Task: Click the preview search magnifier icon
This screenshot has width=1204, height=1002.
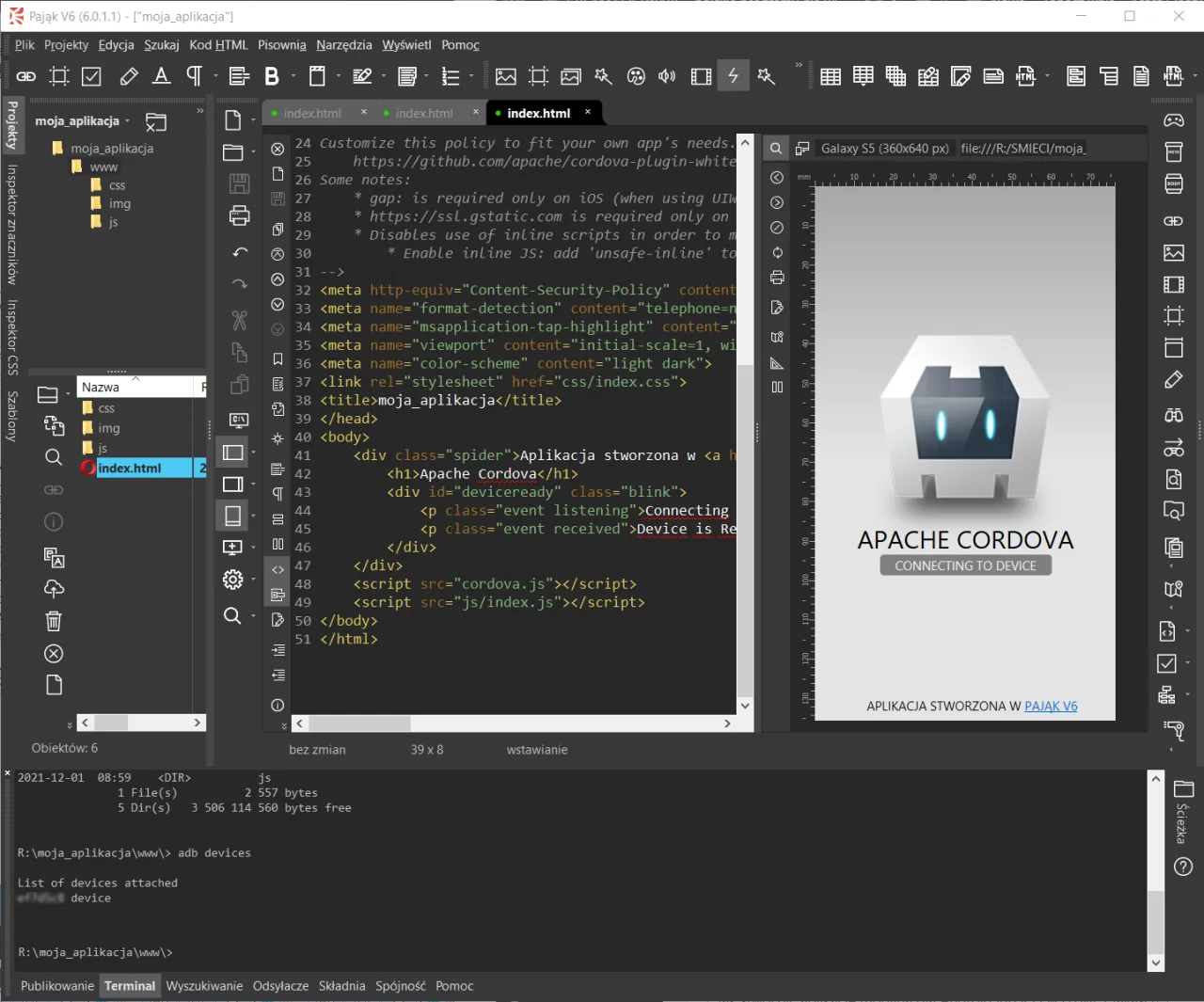Action: click(776, 148)
